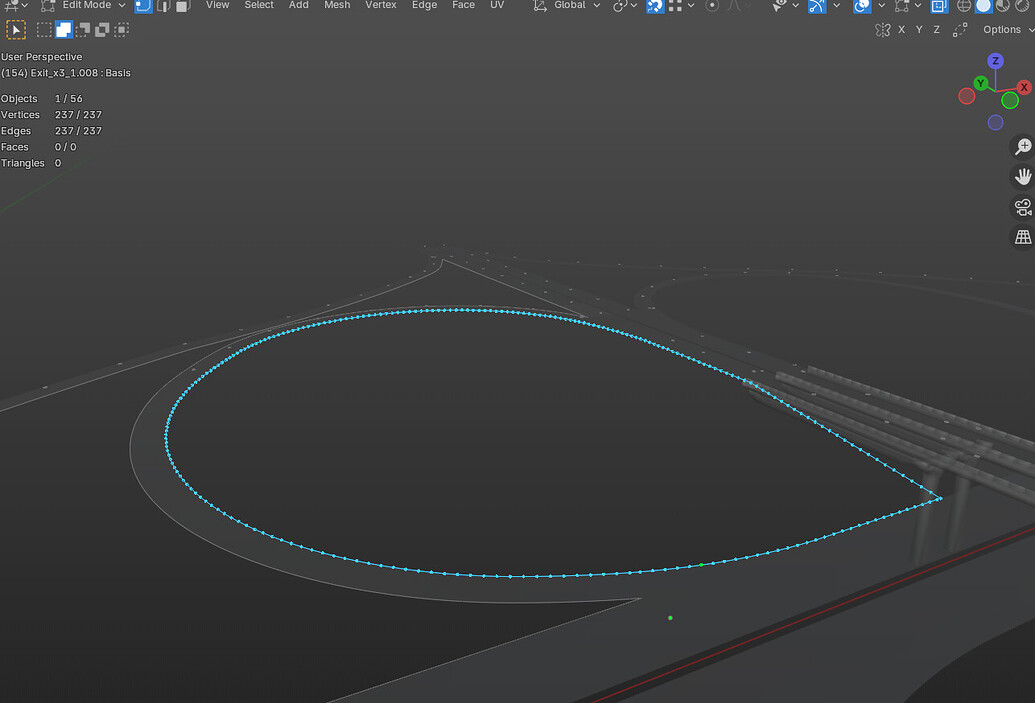Viewport: 1035px width, 703px height.
Task: Open the Options dropdown
Action: 1007,30
